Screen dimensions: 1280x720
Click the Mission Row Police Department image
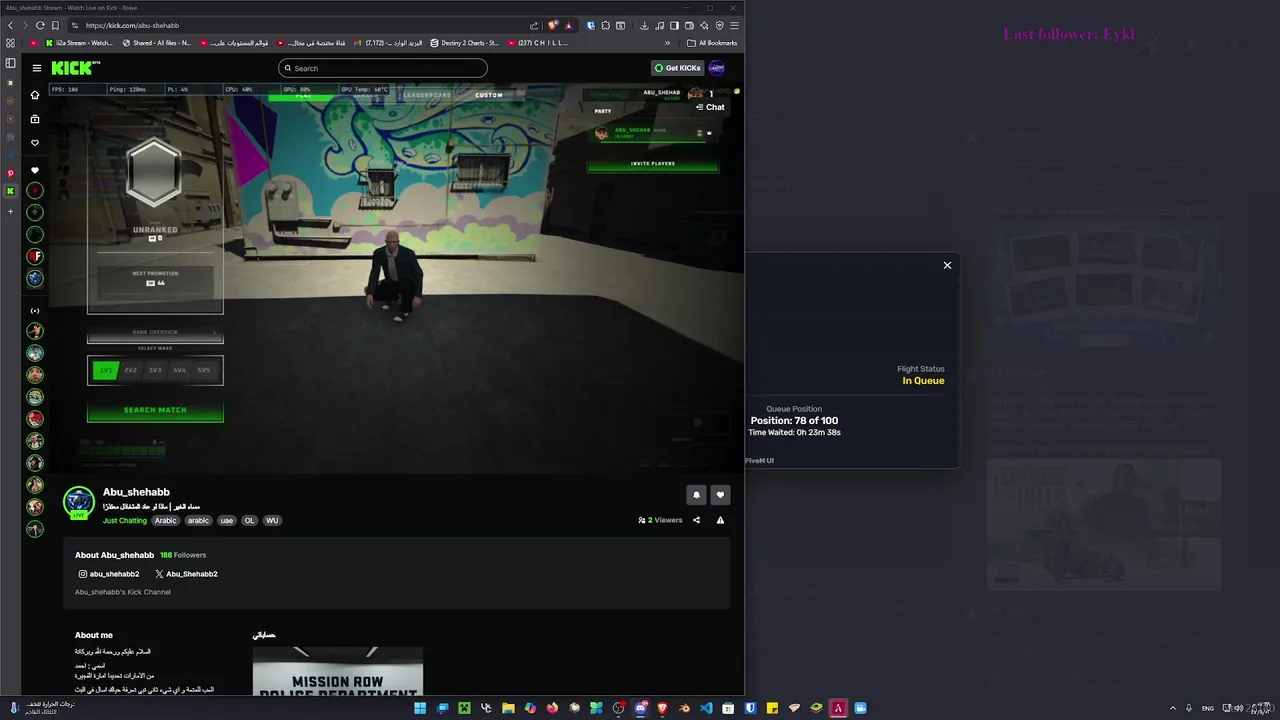(x=338, y=671)
